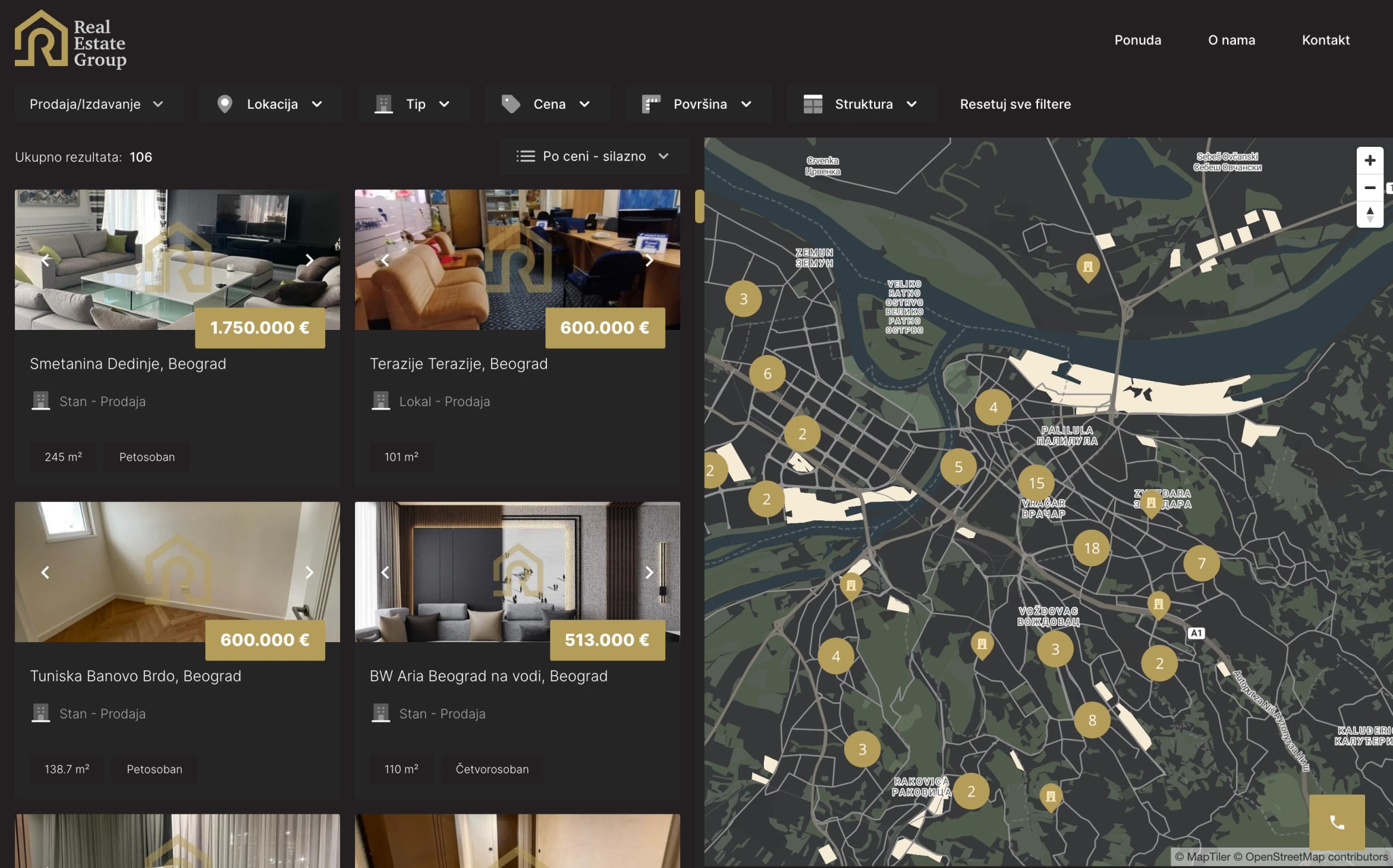The height and width of the screenshot is (868, 1393).
Task: Click the map cluster marker showing 18
Action: tap(1091, 548)
